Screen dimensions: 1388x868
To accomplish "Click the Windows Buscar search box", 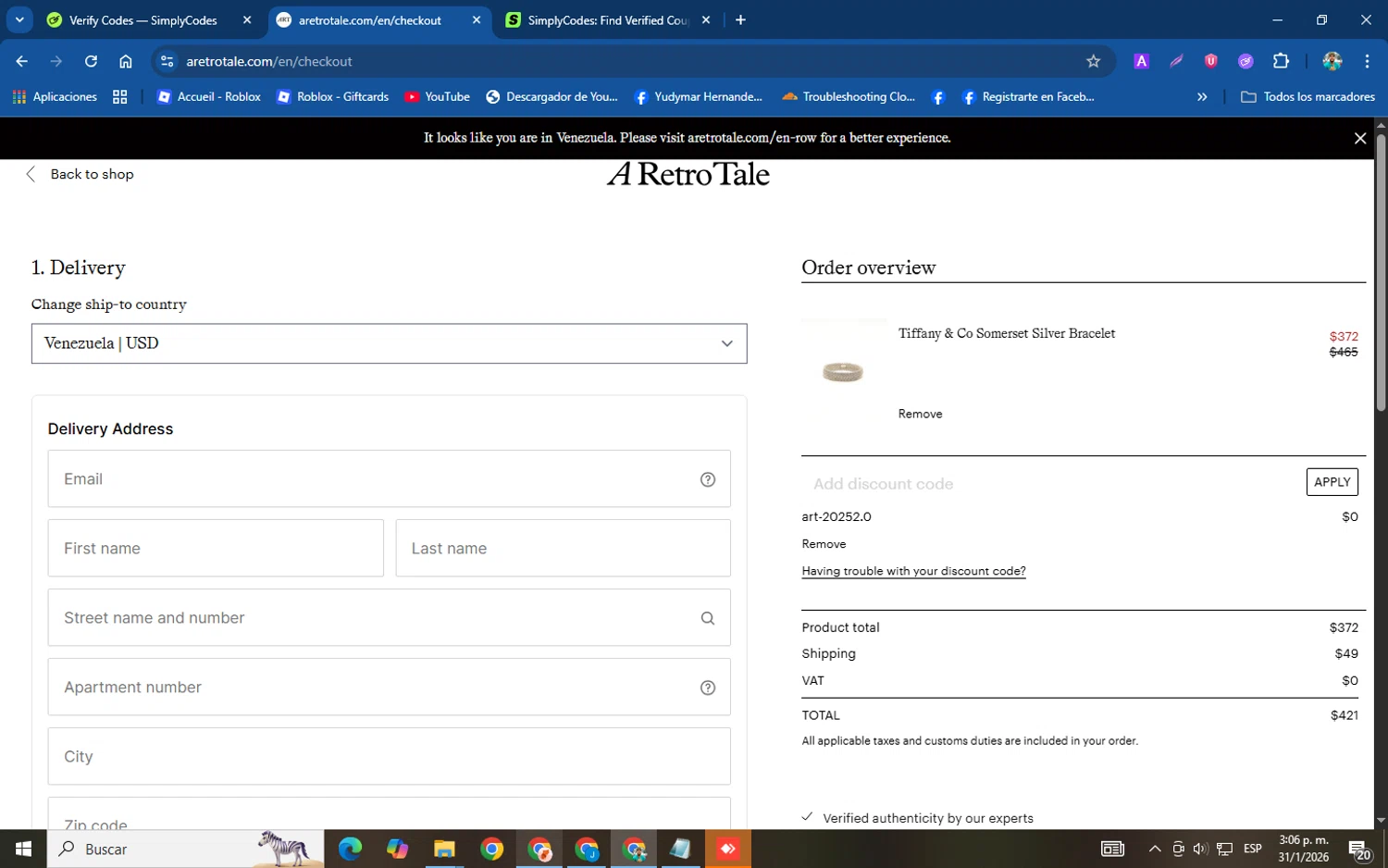I will point(185,849).
